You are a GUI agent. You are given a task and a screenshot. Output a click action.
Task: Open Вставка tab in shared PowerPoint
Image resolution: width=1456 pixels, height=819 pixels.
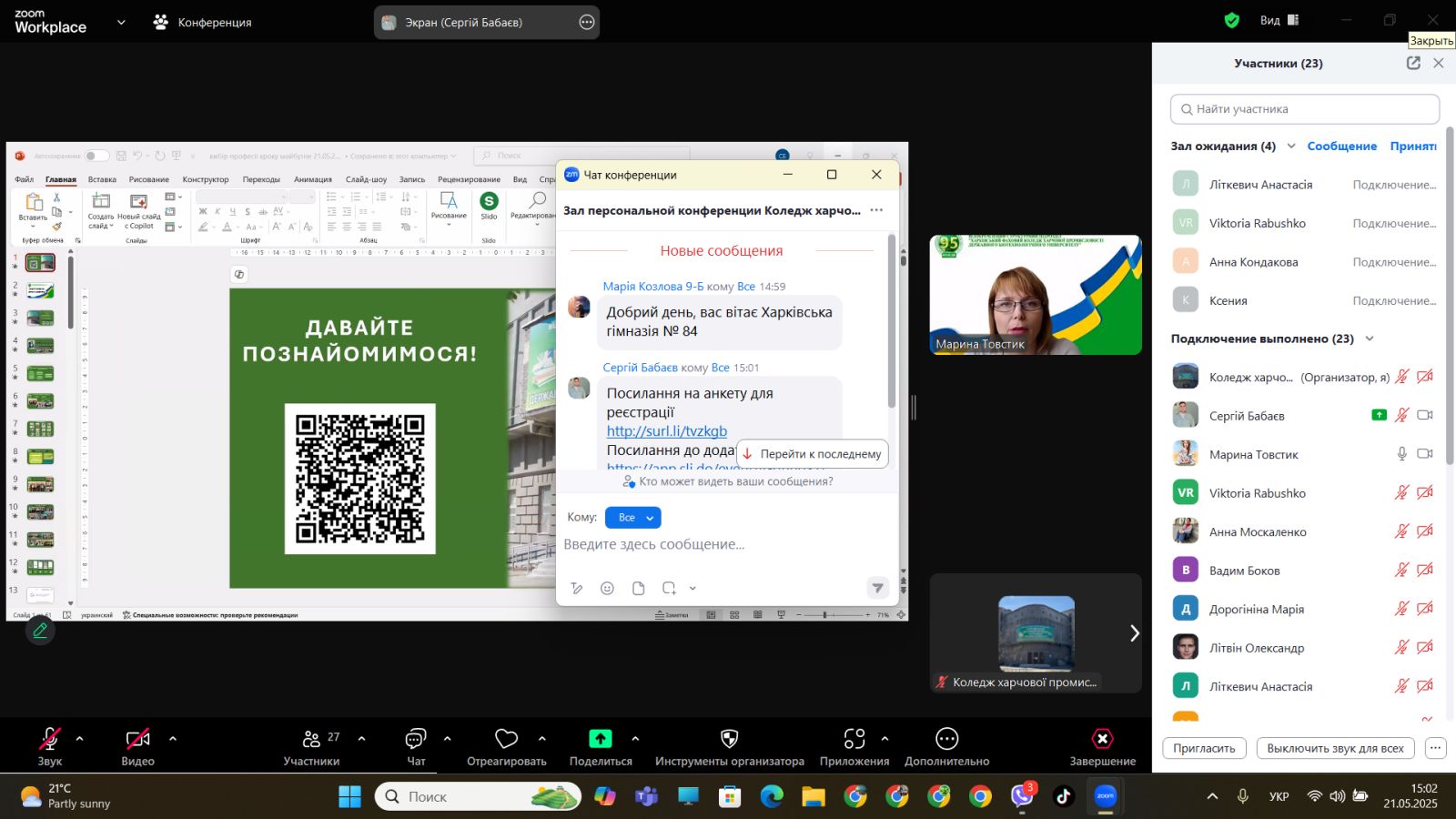(102, 179)
